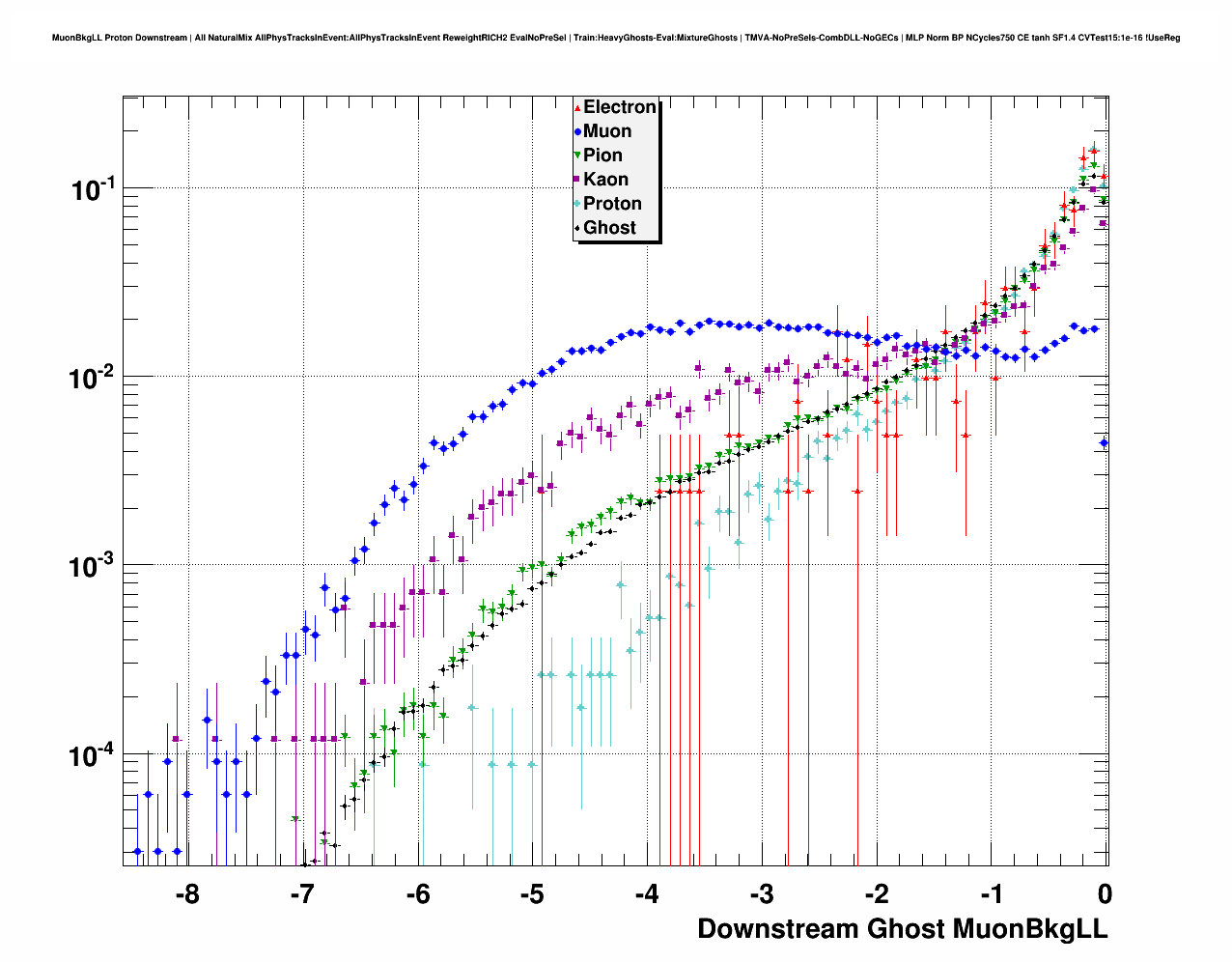Click the 10^-1 y-axis tick label
The height and width of the screenshot is (962, 1232).
93,190
